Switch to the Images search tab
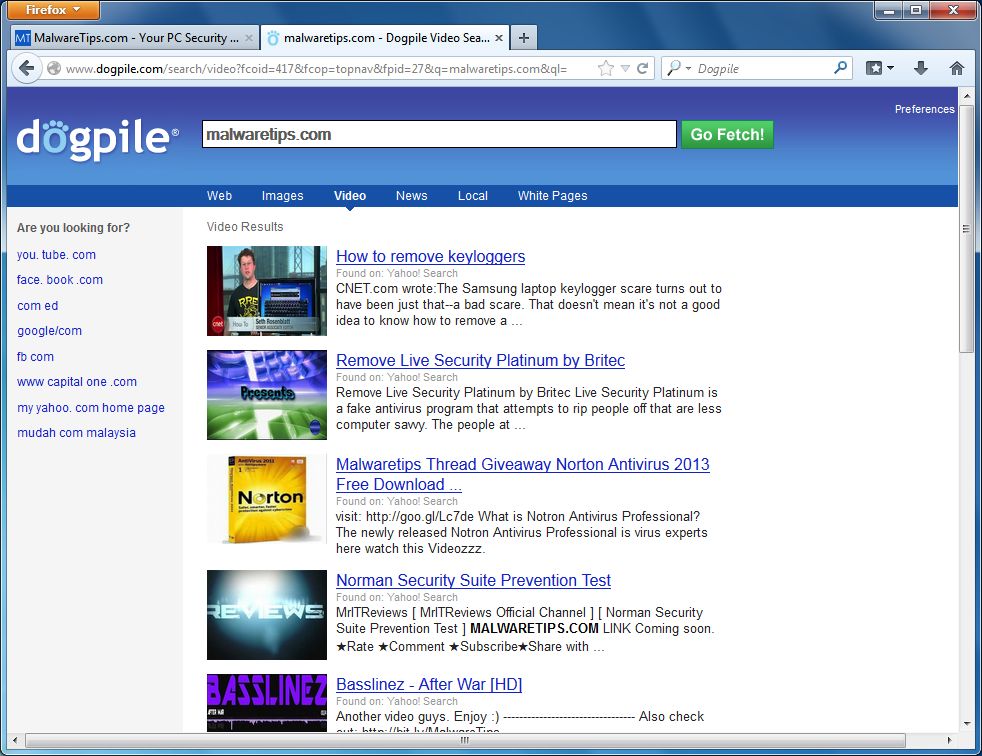Screen dimensions: 982x756 [x=282, y=196]
